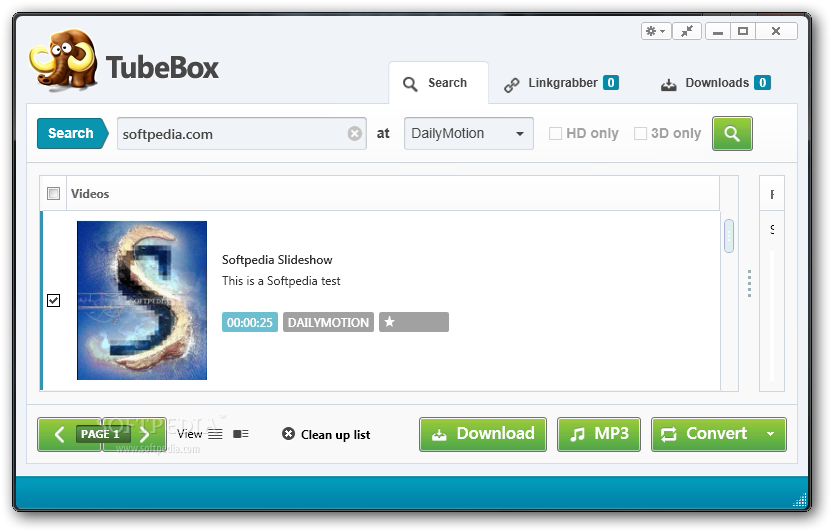Click the PAGE 1 indicator
832x532 pixels.
pos(103,434)
